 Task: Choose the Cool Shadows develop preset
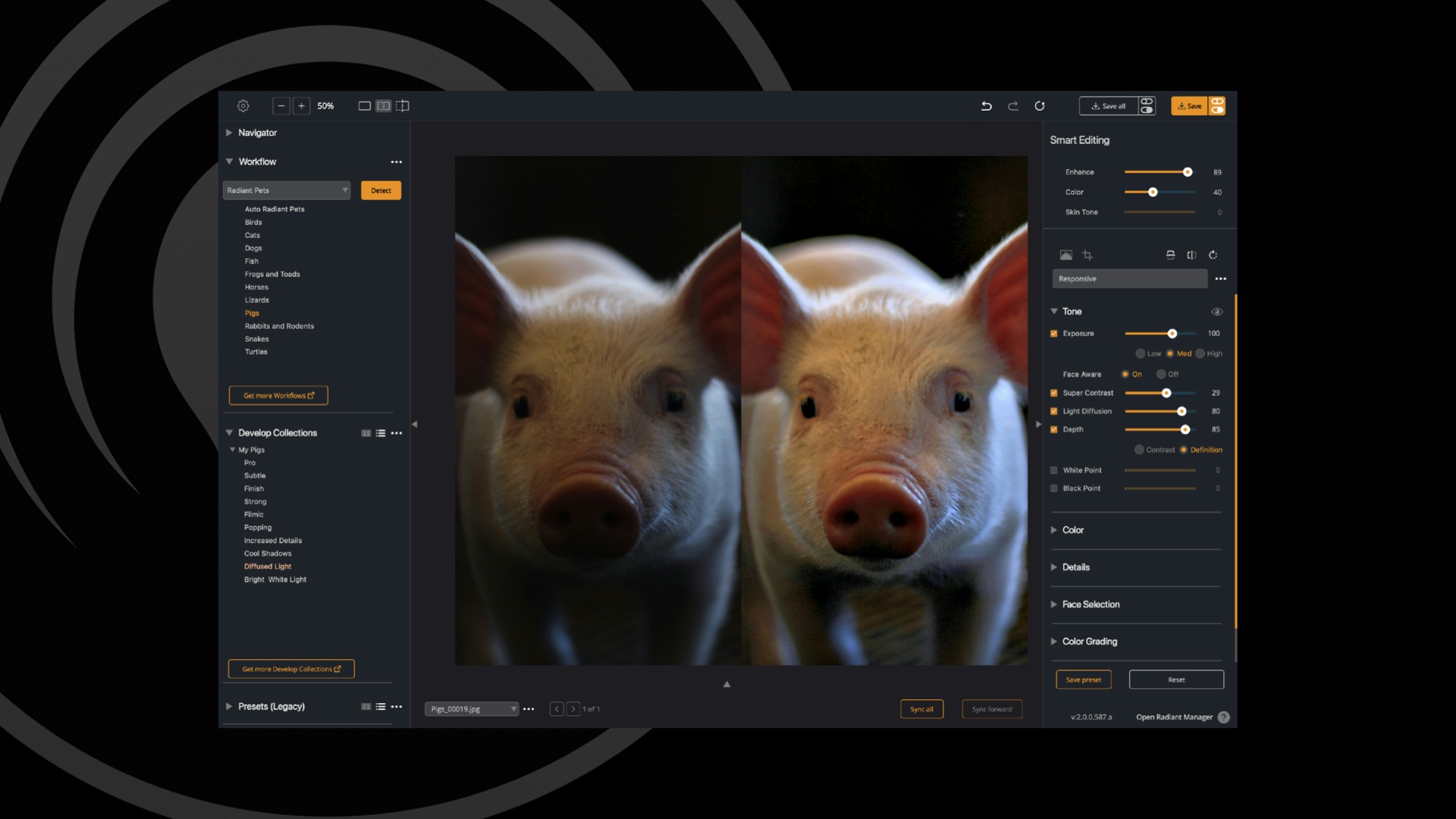268,554
